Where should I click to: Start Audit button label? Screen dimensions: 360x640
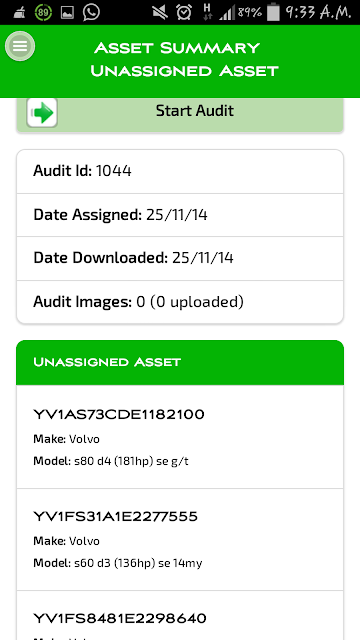[x=195, y=111]
